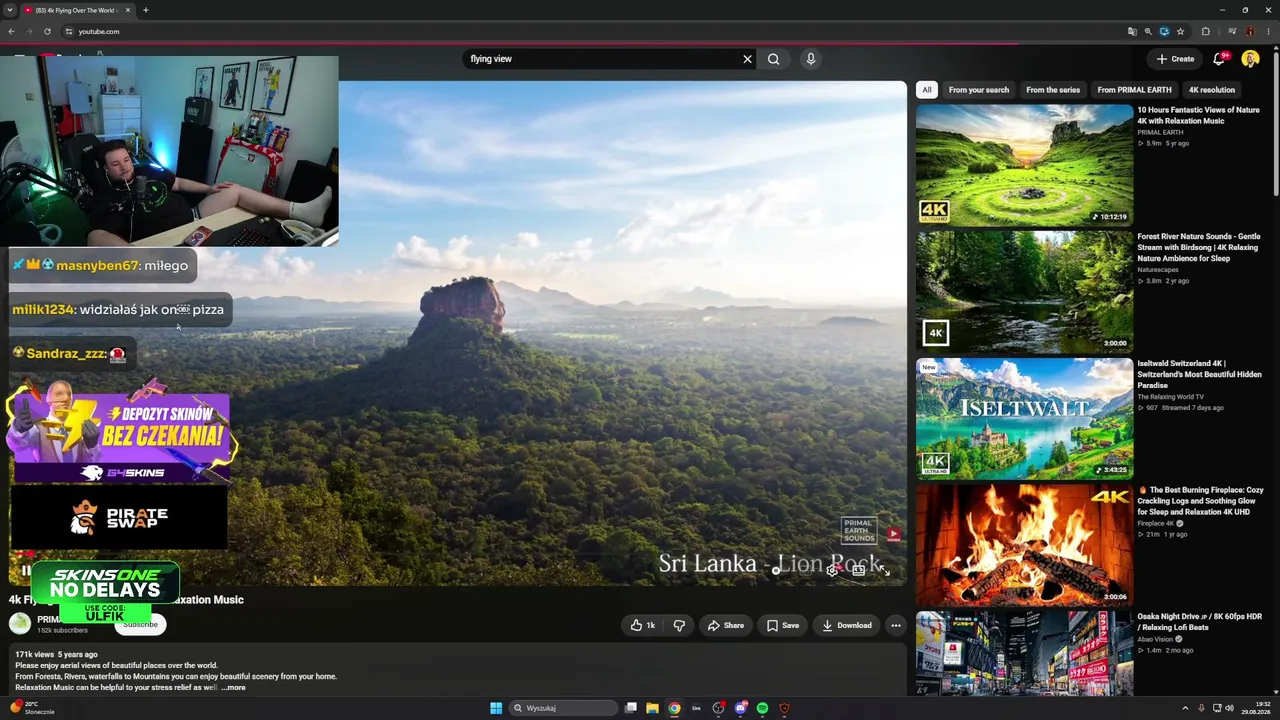
Task: Open 10 Hours Fantastic Views of Nature thumbnail
Action: 1024,165
